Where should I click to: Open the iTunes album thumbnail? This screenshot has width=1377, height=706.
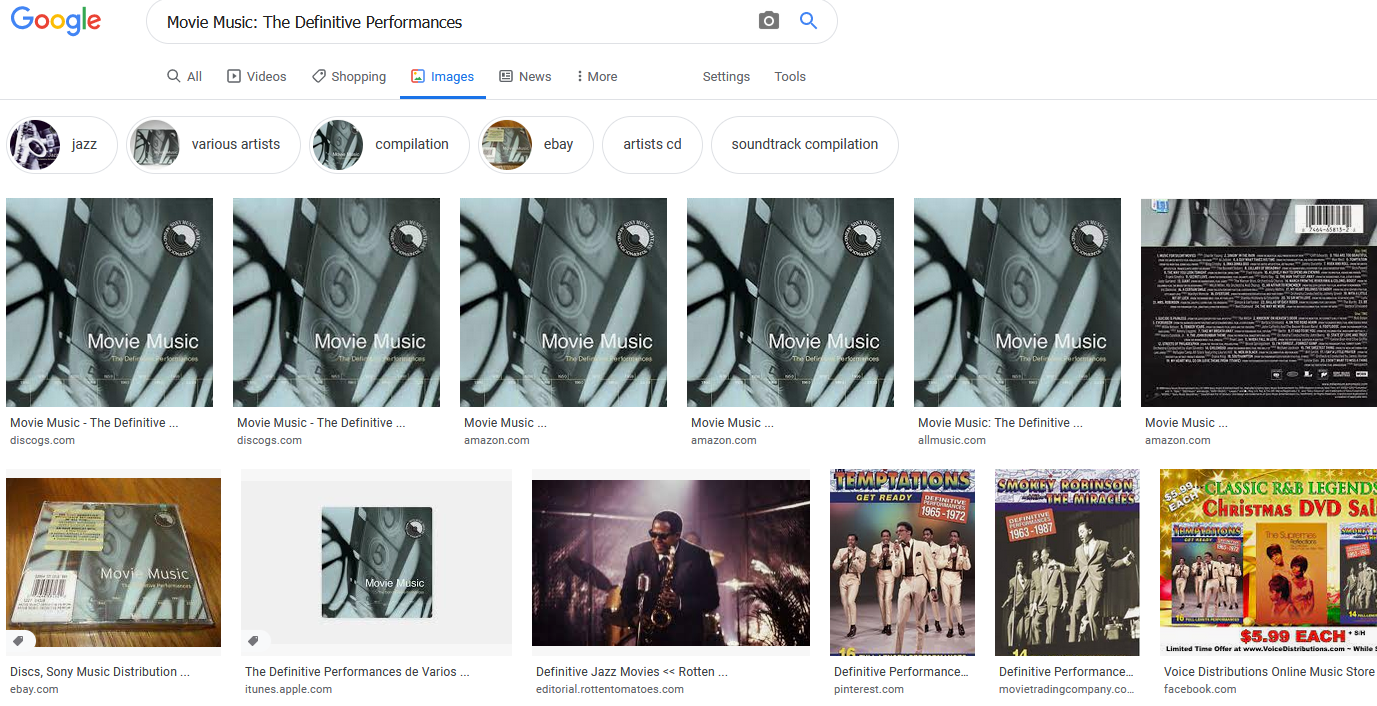(376, 562)
